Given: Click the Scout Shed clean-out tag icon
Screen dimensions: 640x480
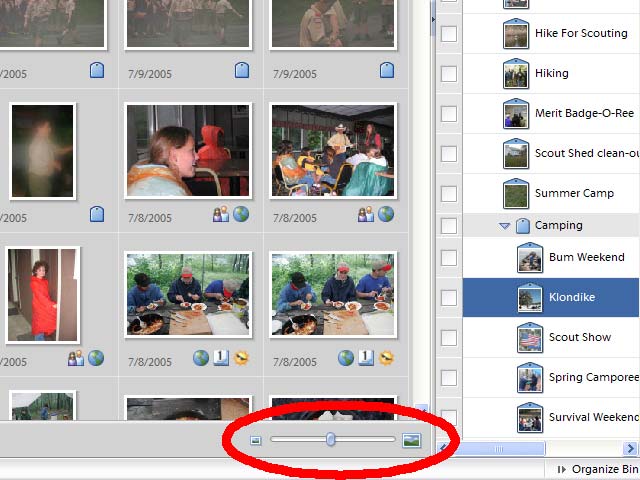Looking at the screenshot, I should 516,153.
